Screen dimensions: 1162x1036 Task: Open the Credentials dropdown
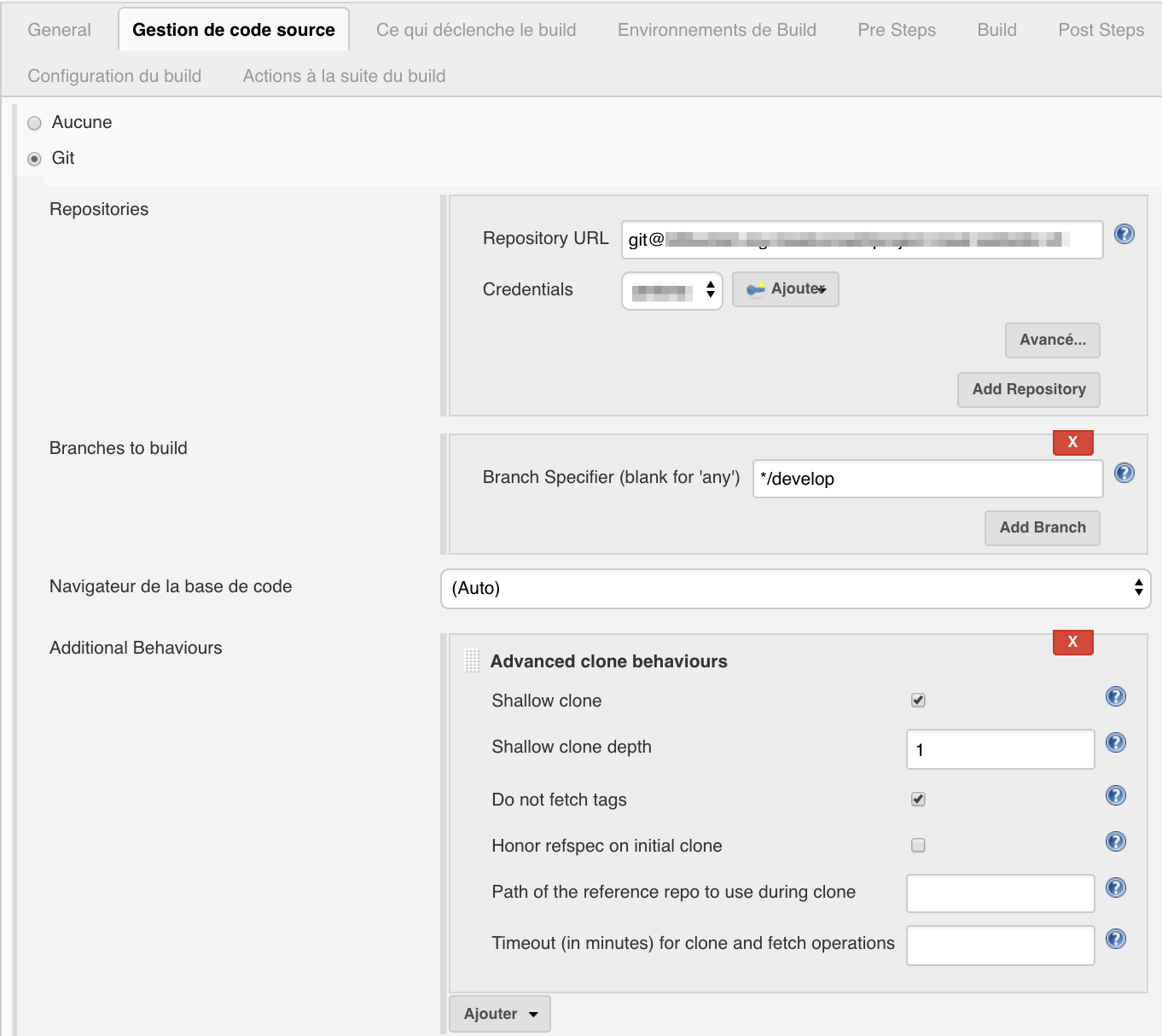[671, 291]
